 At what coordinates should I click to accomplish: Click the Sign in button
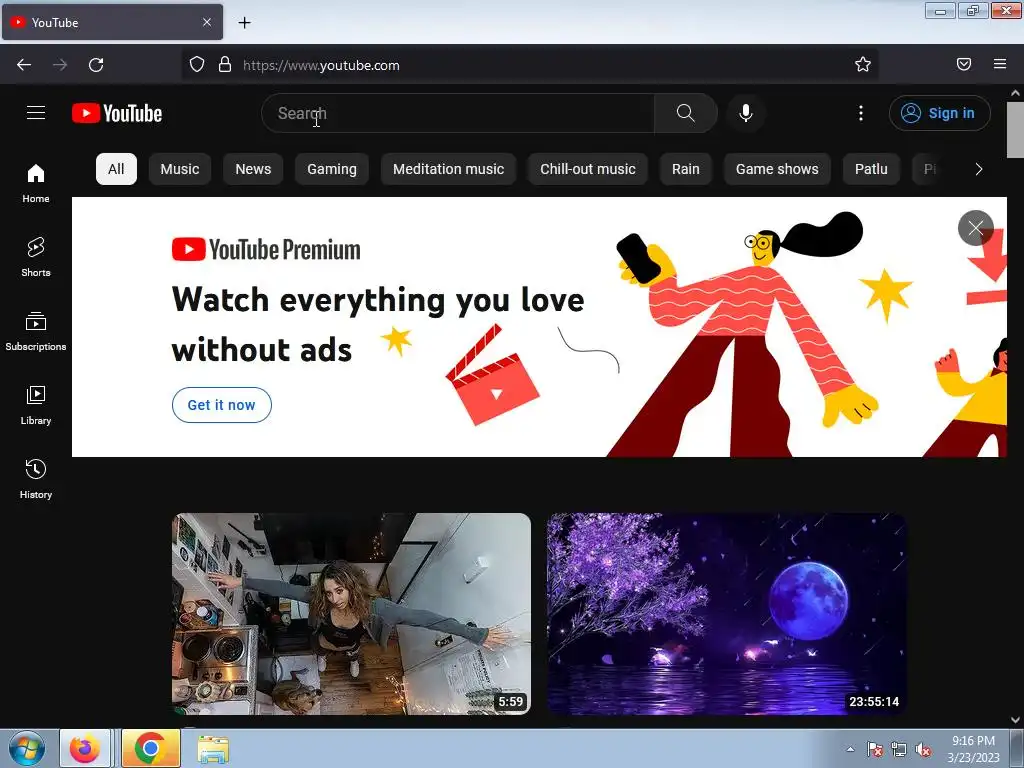939,113
